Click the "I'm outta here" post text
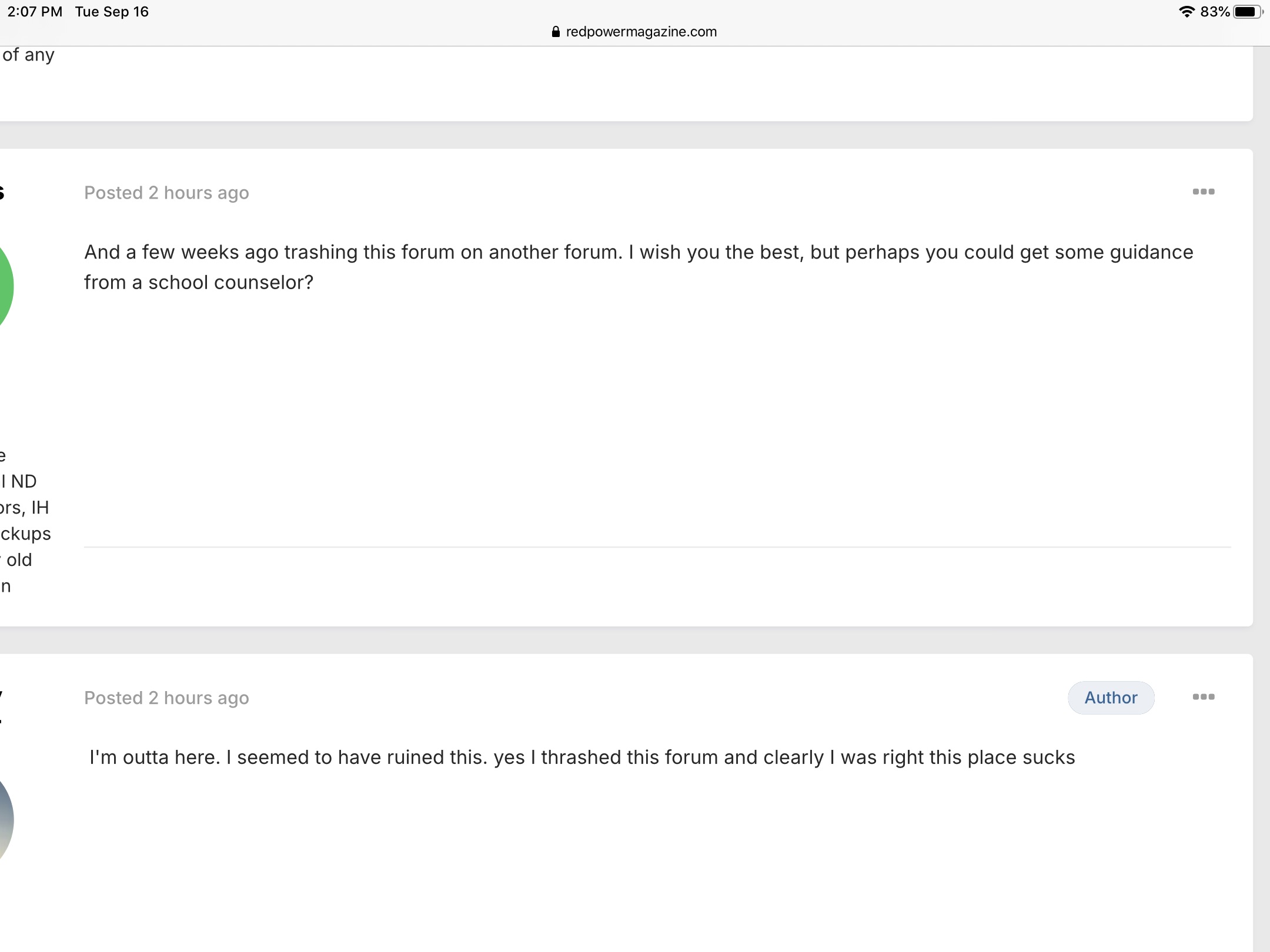1270x952 pixels. point(581,757)
